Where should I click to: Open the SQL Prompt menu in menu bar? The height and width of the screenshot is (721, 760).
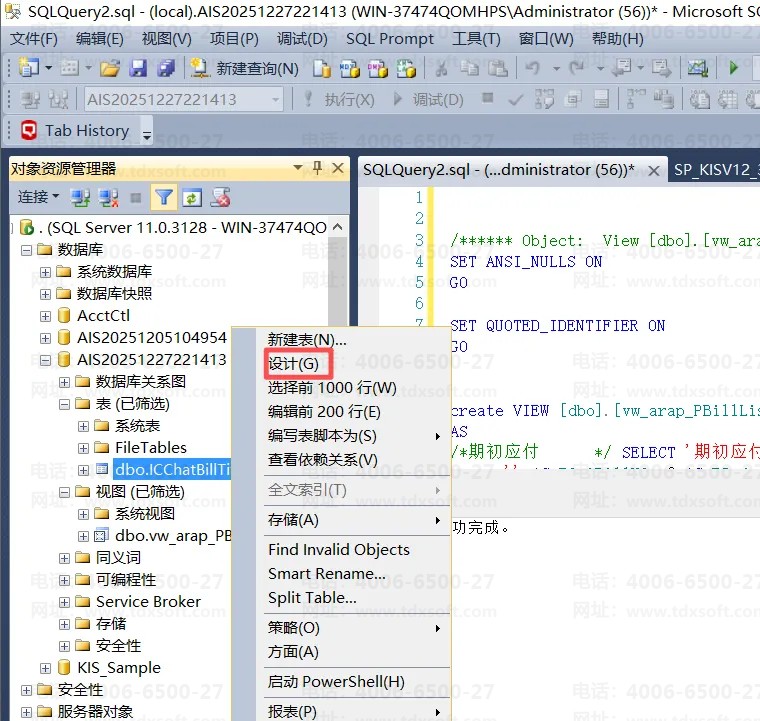coord(390,39)
